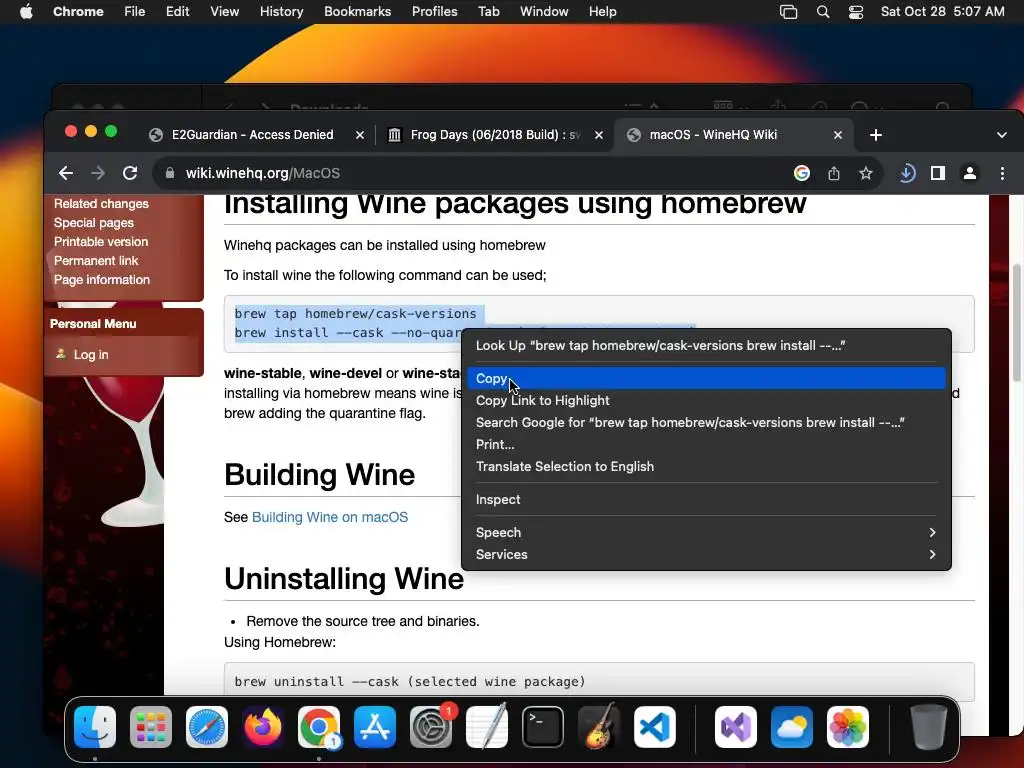Open Trash from the Dock
The height and width of the screenshot is (768, 1024).
[929, 727]
